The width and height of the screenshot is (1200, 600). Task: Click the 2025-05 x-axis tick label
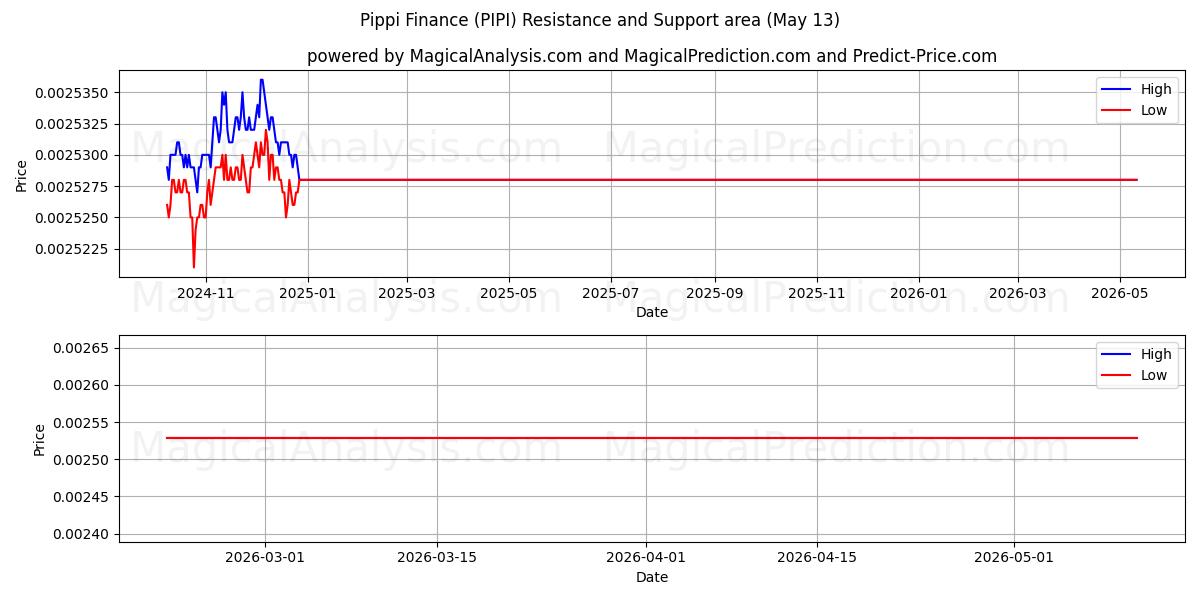pos(508,293)
